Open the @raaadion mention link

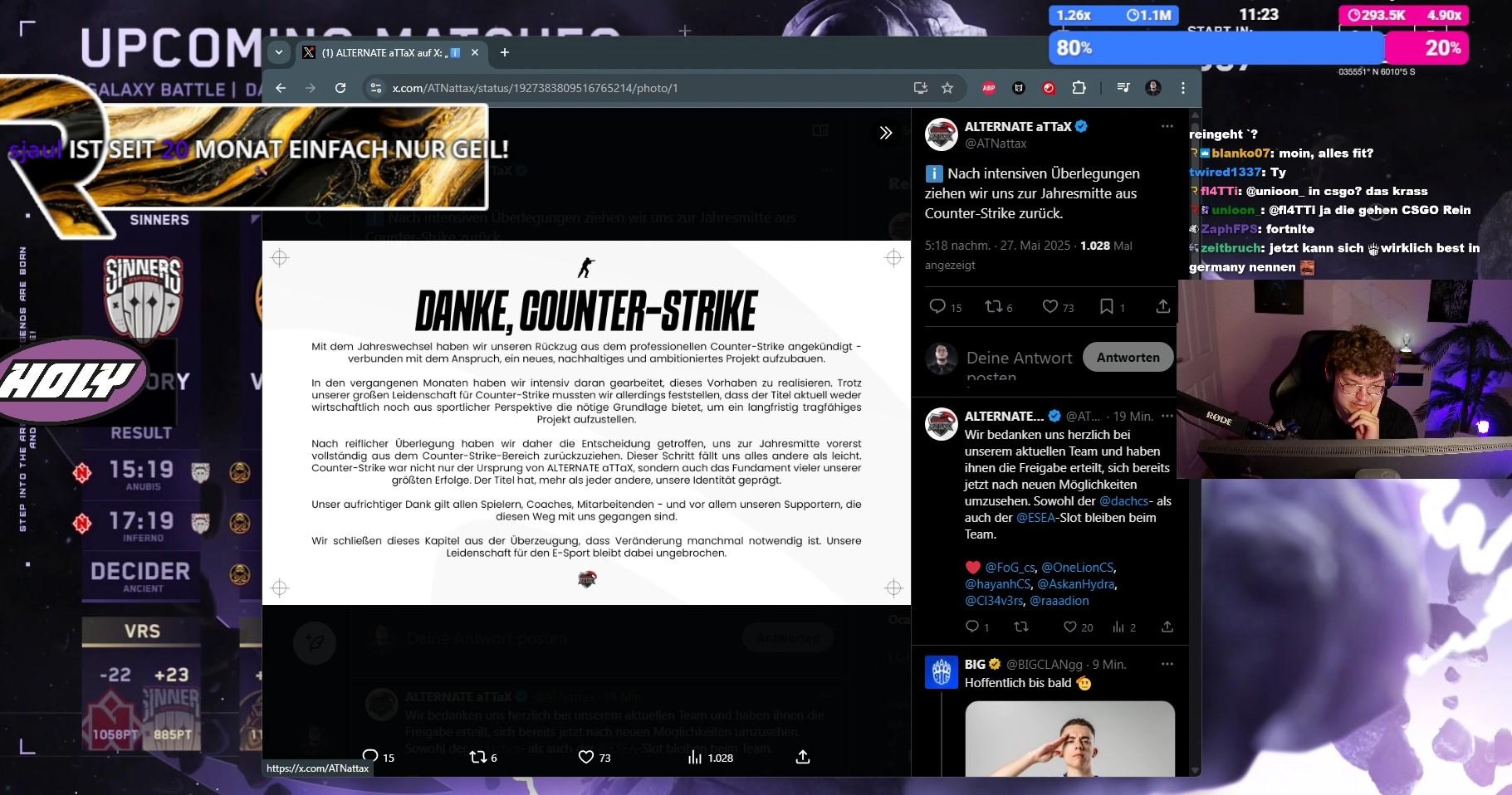[1059, 601]
